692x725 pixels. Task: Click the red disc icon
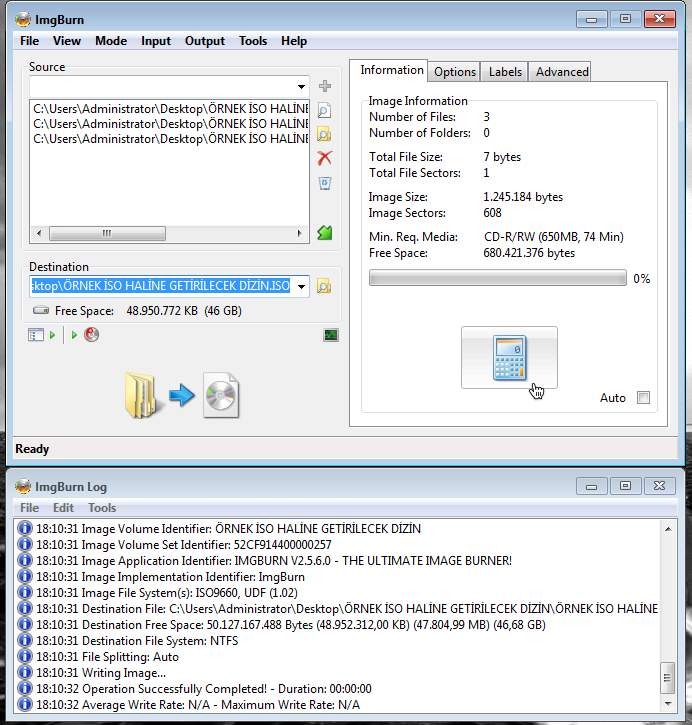pyautogui.click(x=92, y=334)
